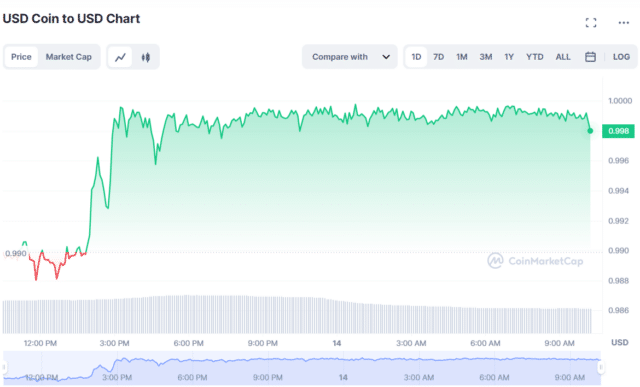Select the 1M time range
This screenshot has width=640, height=387.
point(462,57)
